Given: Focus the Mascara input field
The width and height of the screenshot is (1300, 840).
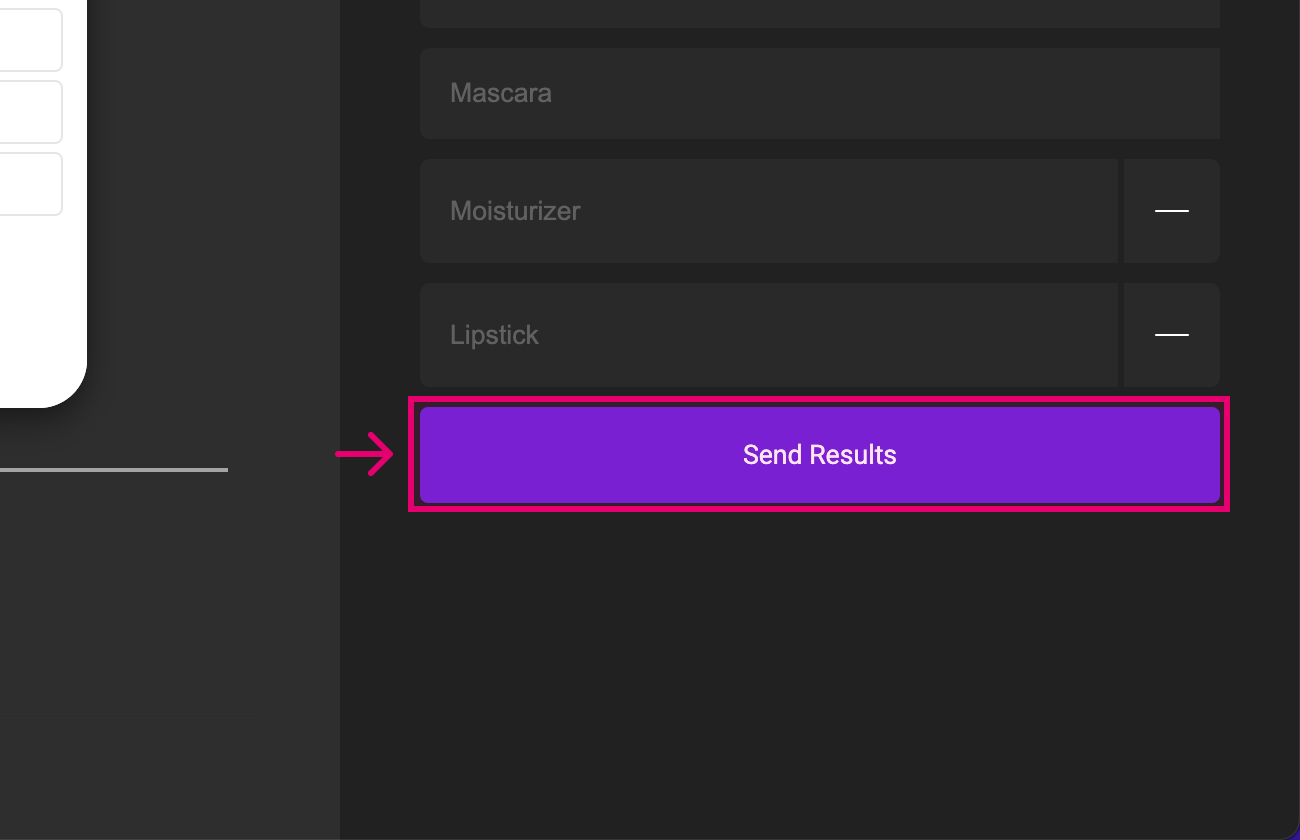Looking at the screenshot, I should click(x=820, y=93).
